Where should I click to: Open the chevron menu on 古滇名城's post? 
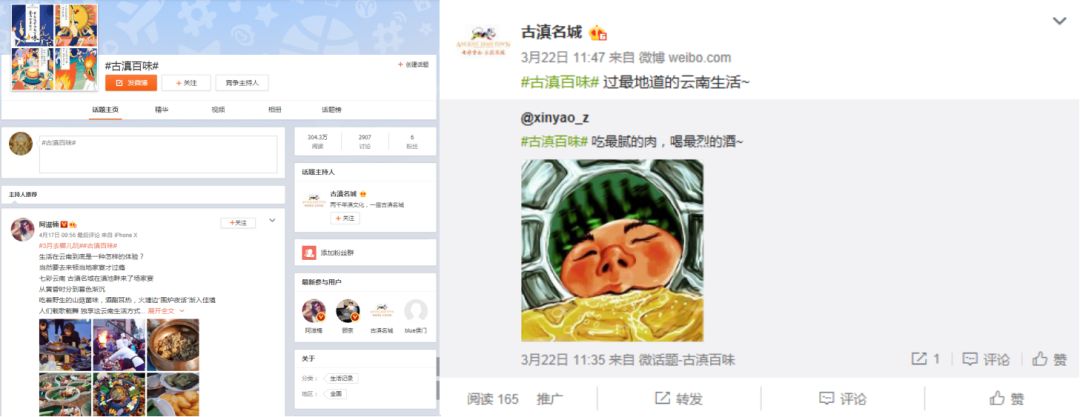[x=1059, y=21]
